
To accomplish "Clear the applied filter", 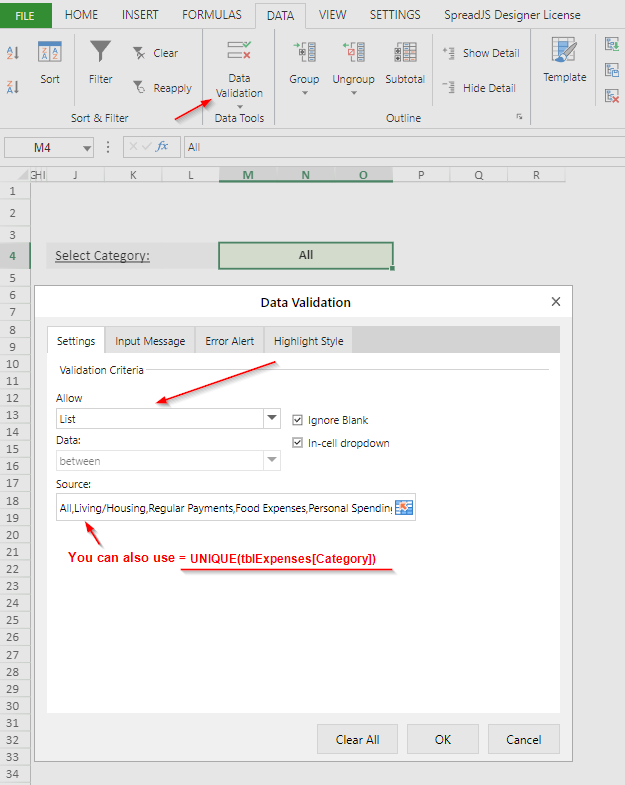I will pos(155,53).
